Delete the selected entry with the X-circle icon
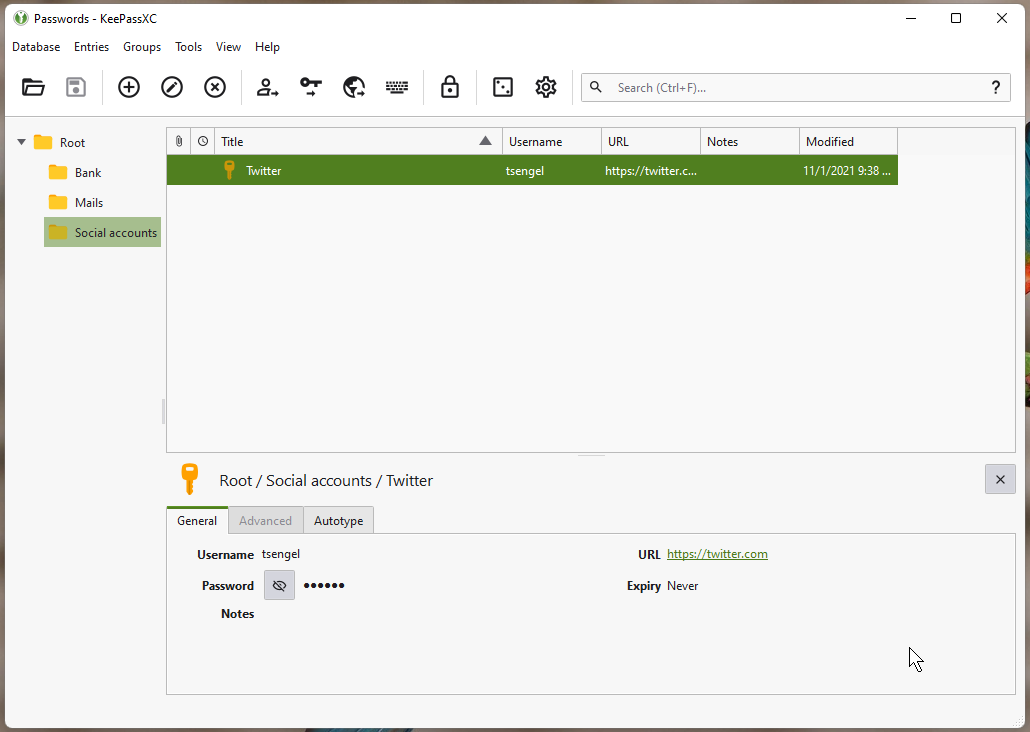The width and height of the screenshot is (1030, 732). point(215,87)
